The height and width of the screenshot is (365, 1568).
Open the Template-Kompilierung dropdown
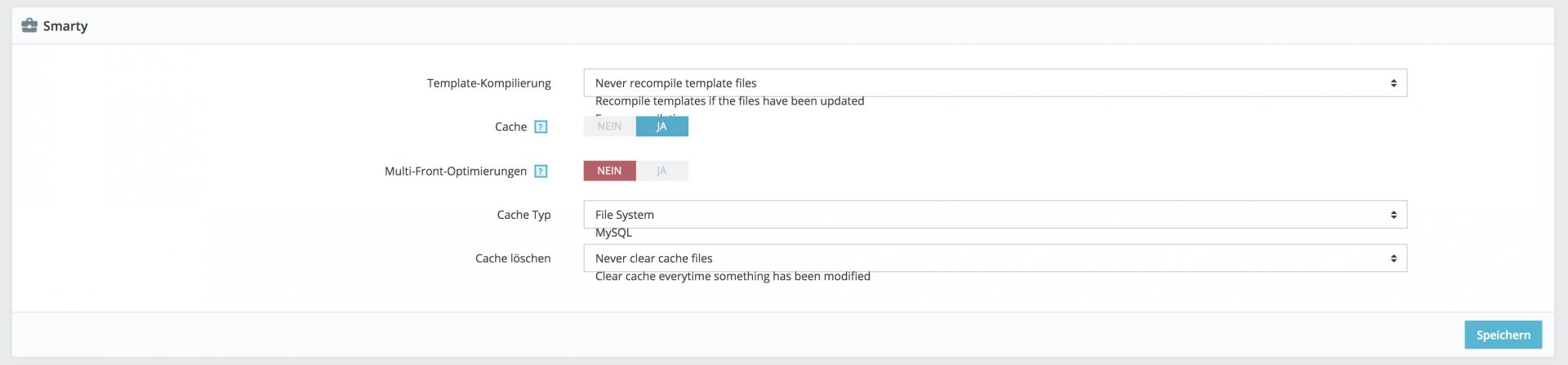pos(995,83)
